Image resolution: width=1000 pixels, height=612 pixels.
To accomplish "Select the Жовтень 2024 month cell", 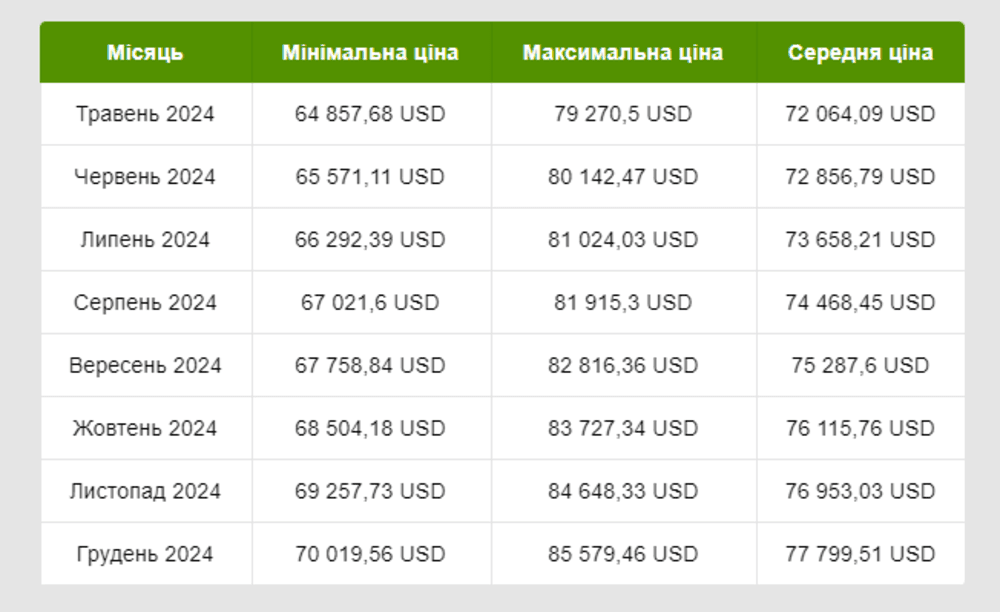I will tap(145, 428).
